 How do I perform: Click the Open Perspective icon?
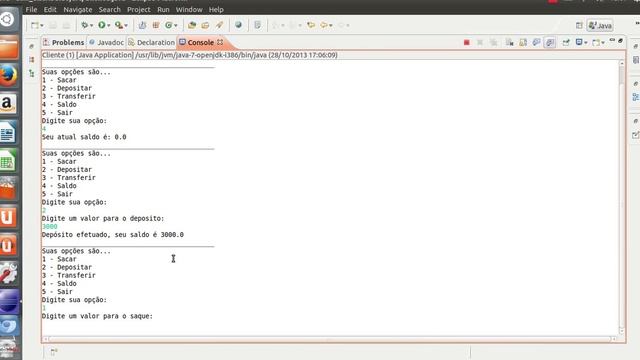[579, 25]
